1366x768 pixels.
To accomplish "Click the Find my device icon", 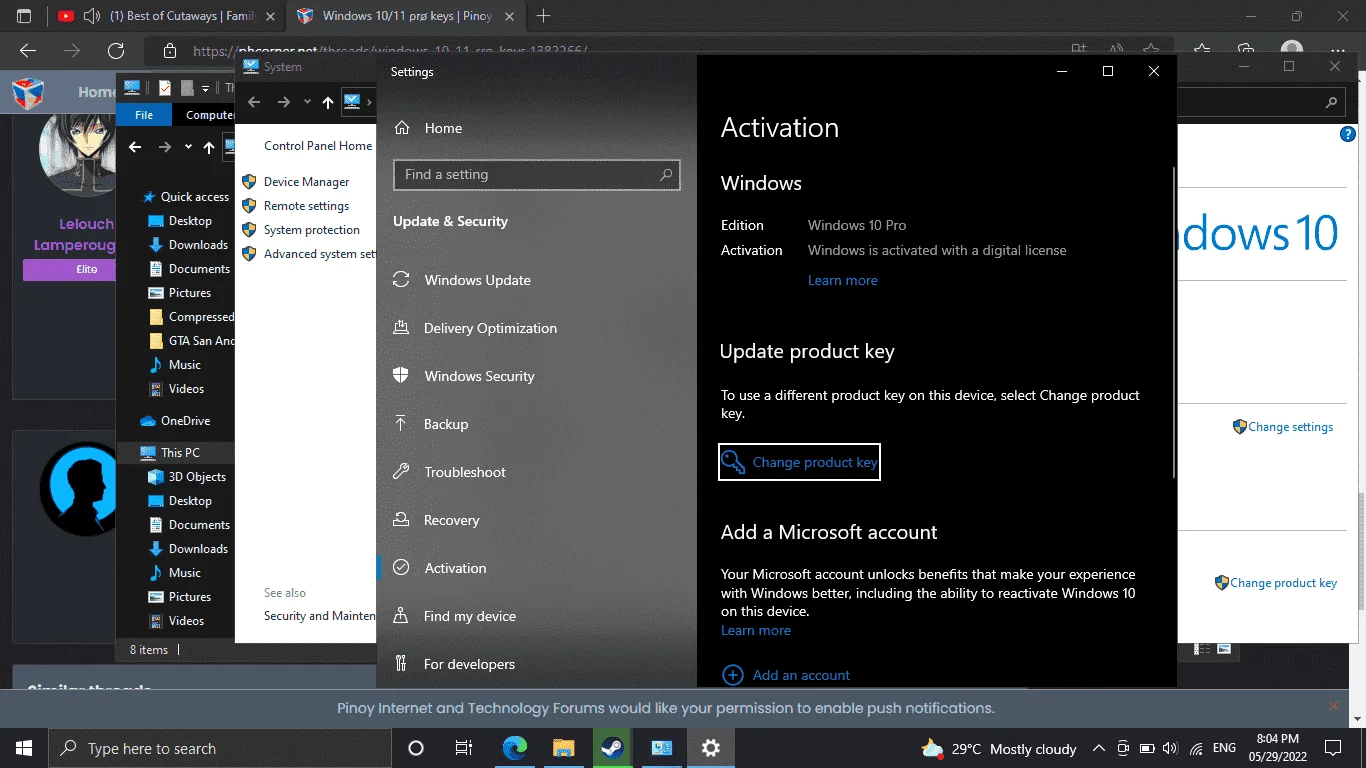I will point(401,616).
